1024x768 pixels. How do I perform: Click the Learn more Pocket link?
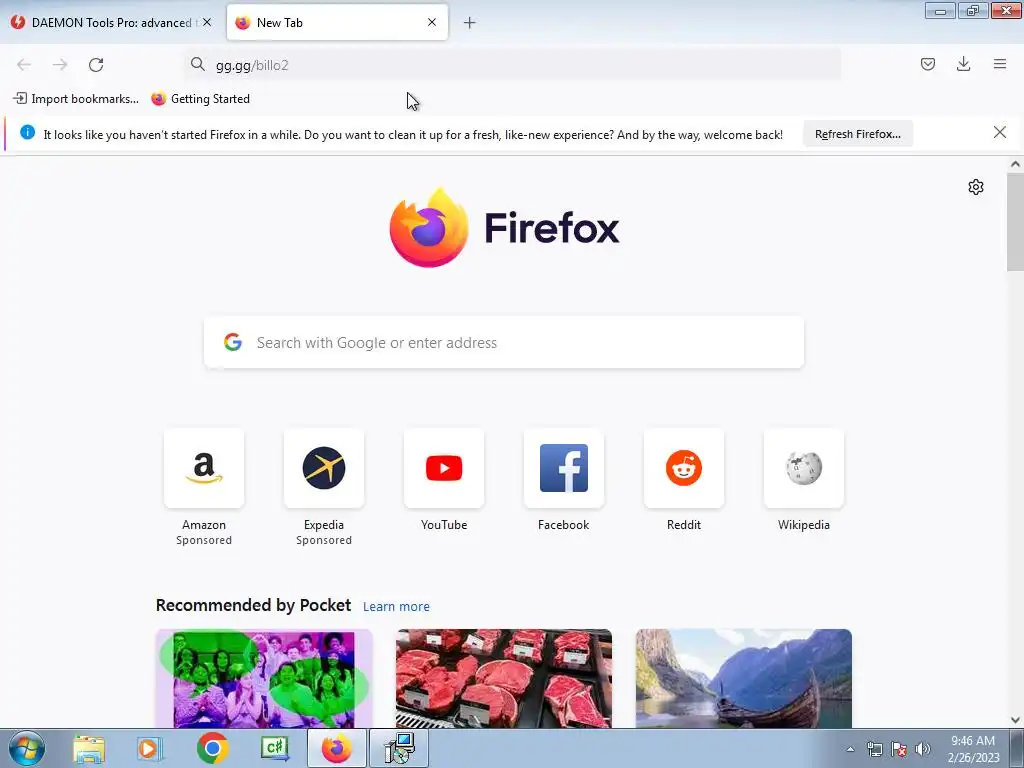(396, 607)
